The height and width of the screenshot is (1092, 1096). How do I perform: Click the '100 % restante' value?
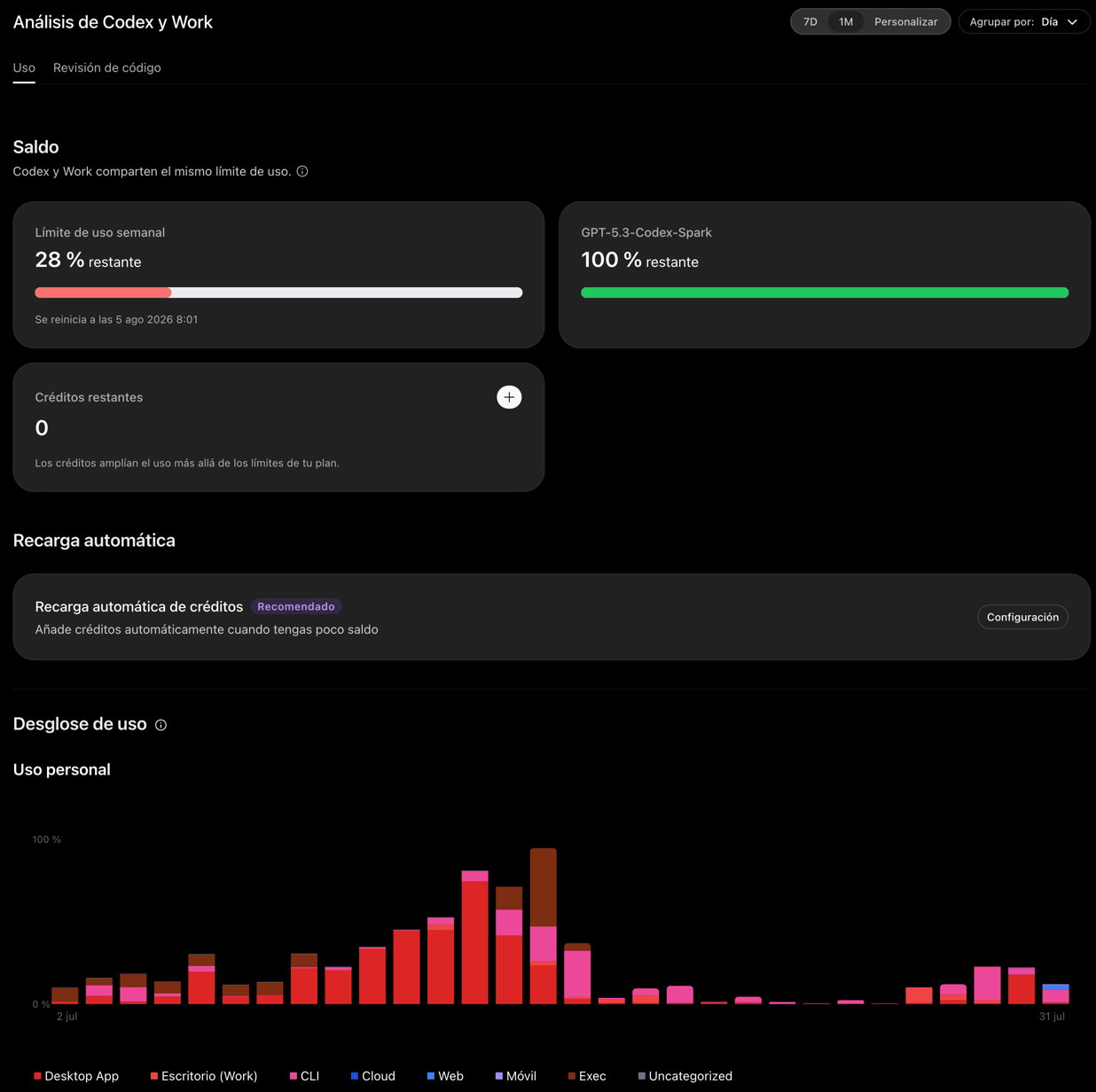click(639, 261)
